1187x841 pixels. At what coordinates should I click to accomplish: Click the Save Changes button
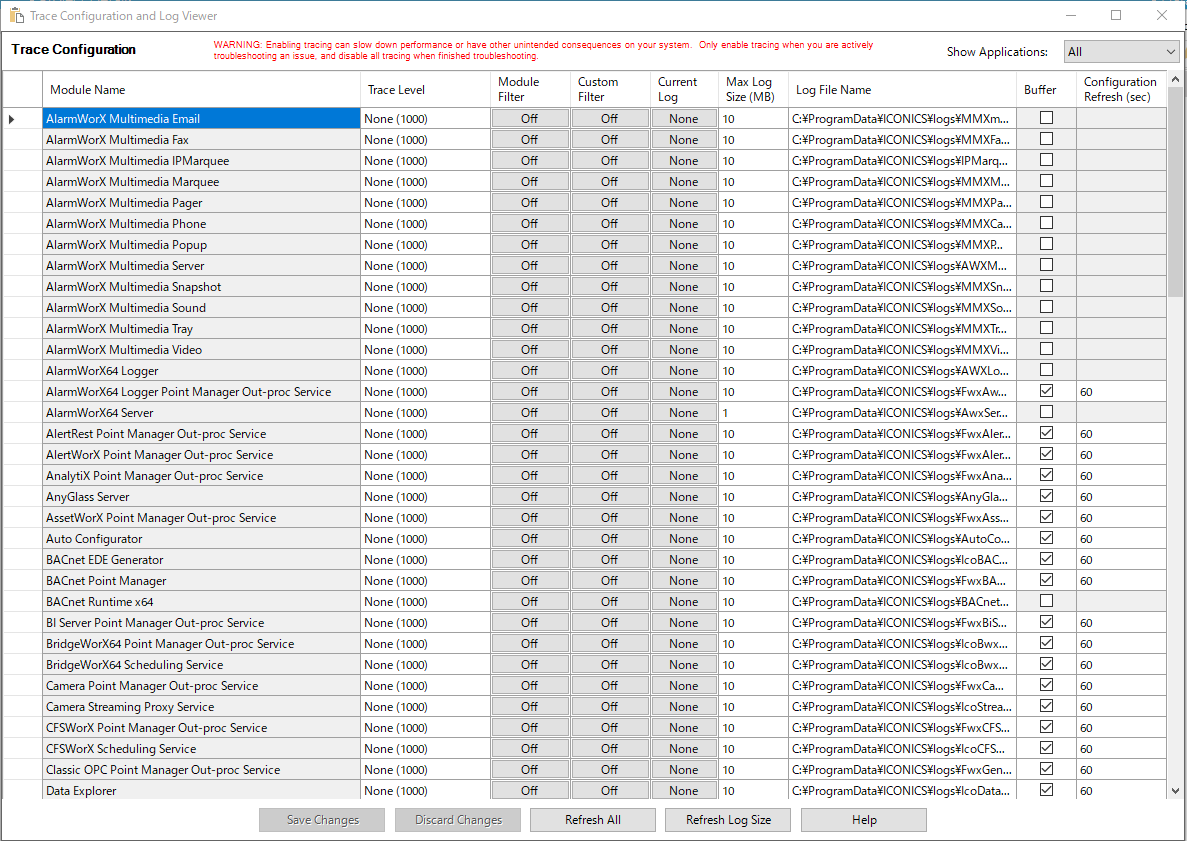coord(322,820)
